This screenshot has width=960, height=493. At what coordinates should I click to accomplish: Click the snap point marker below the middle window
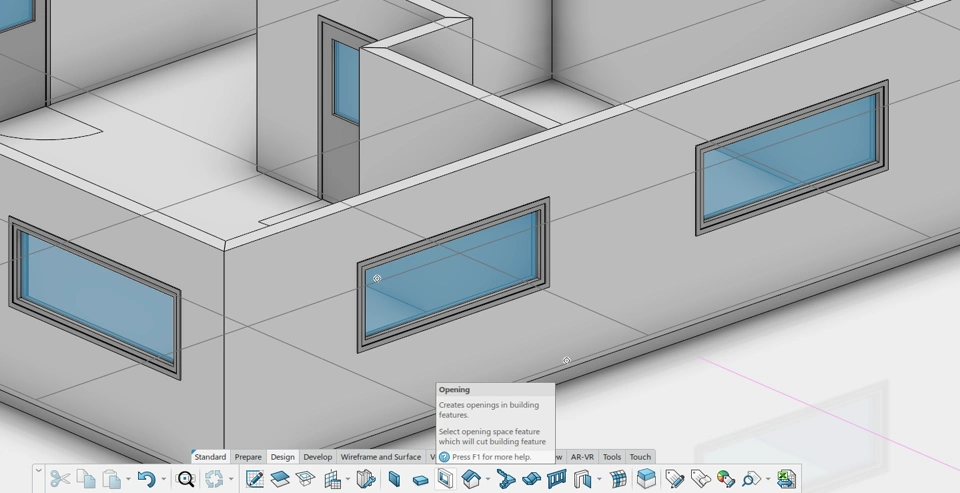566,361
